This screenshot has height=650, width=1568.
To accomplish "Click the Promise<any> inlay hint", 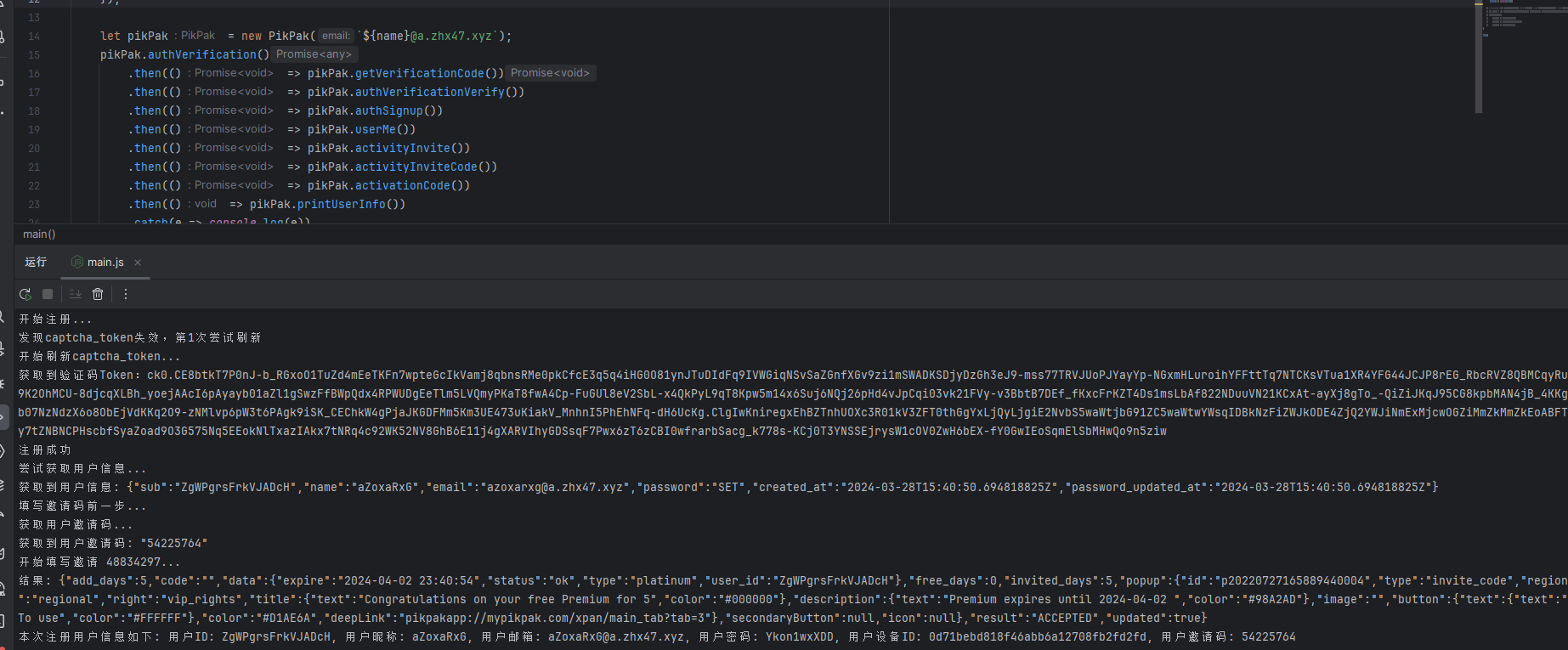I will 314,54.
